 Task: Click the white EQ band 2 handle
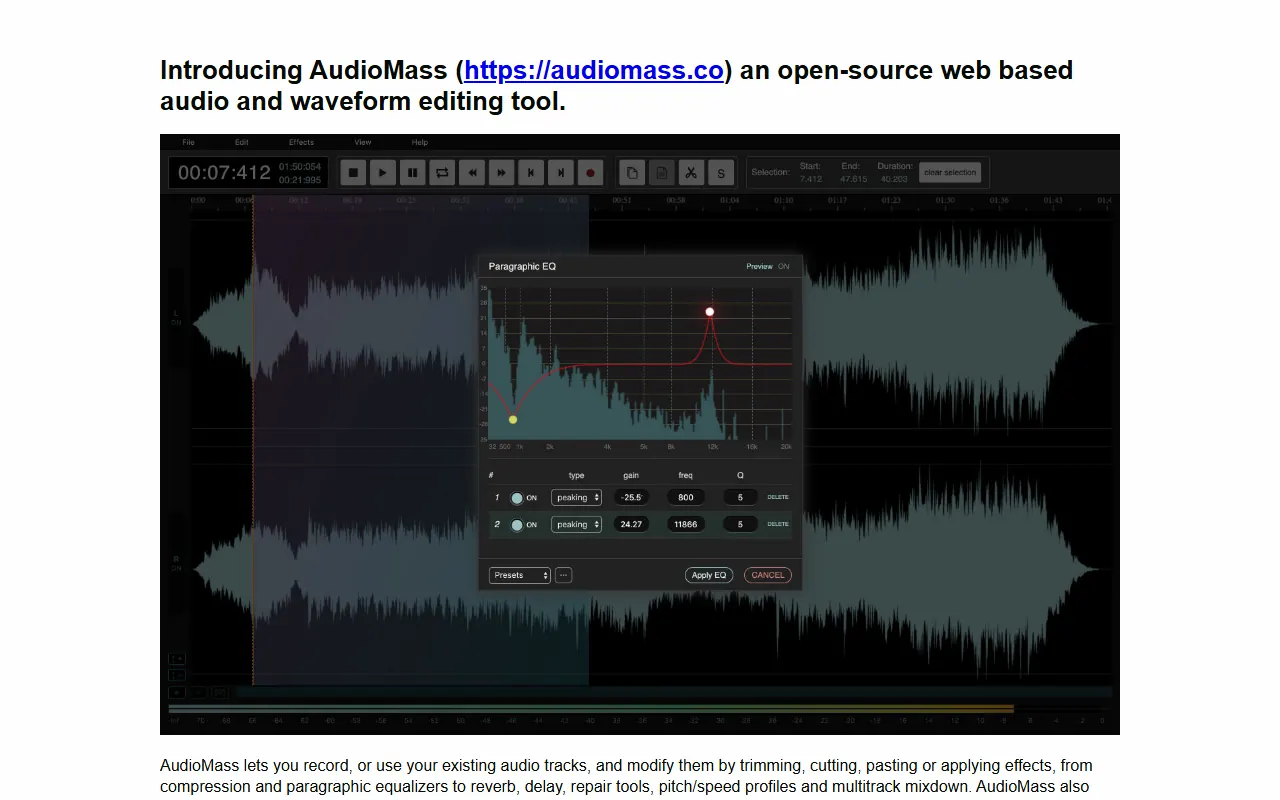pyautogui.click(x=710, y=312)
